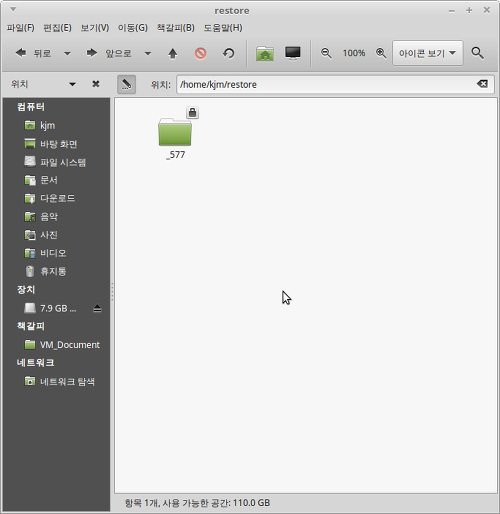
Task: Go up to parent folder
Action: [173, 53]
